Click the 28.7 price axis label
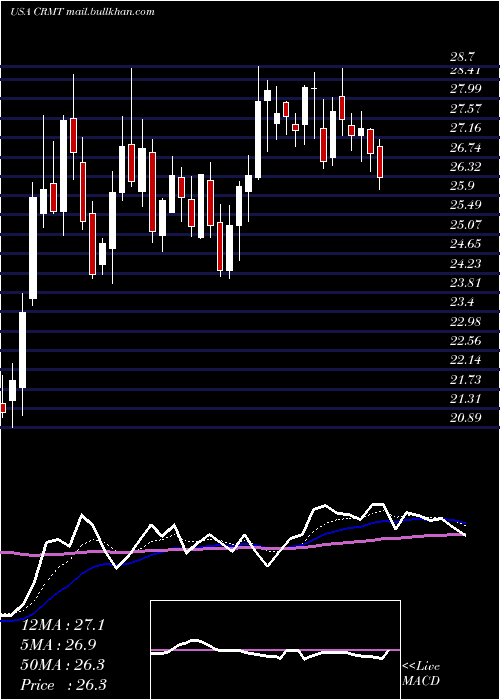Image resolution: width=500 pixels, height=700 pixels. coord(462,57)
